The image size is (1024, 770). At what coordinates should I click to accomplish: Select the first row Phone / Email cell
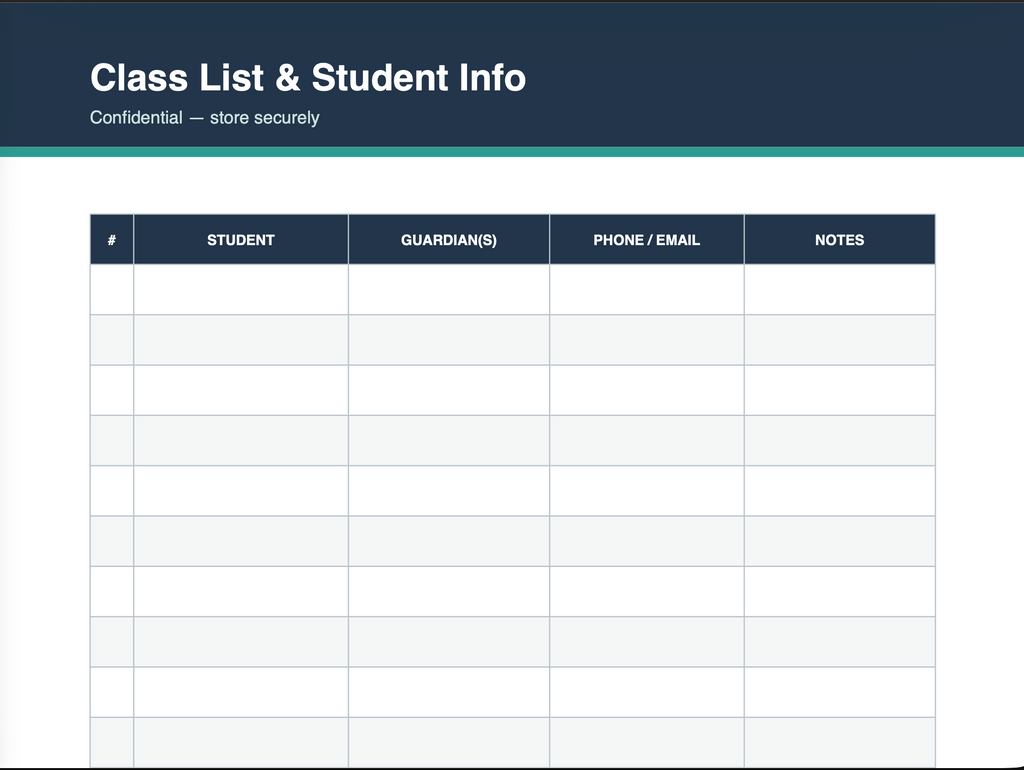[x=647, y=289]
